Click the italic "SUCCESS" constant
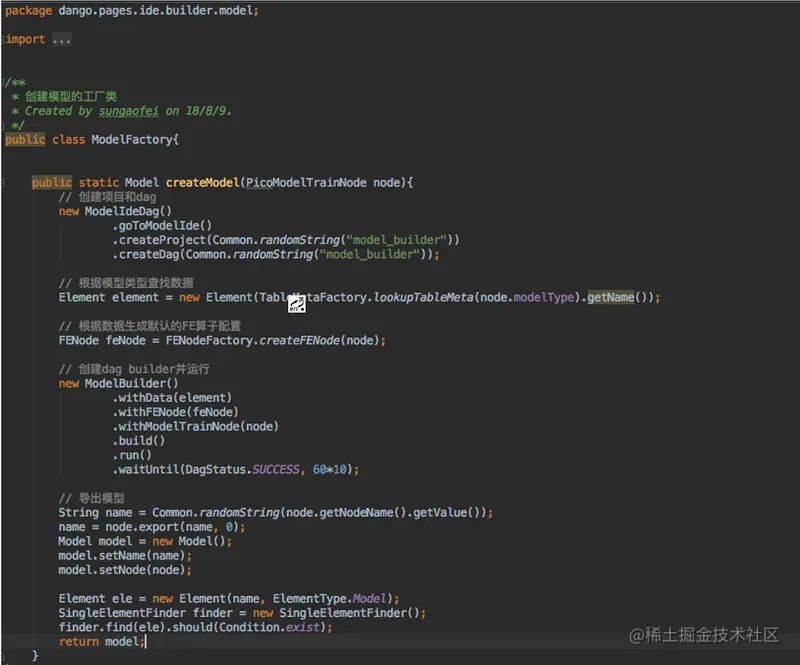The height and width of the screenshot is (665, 800). click(276, 469)
